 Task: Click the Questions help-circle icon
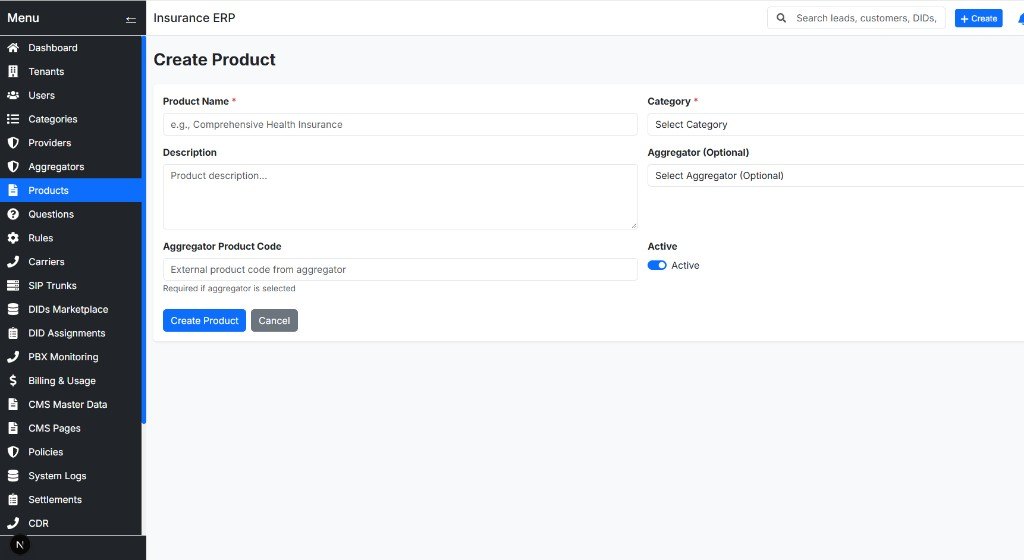point(13,214)
